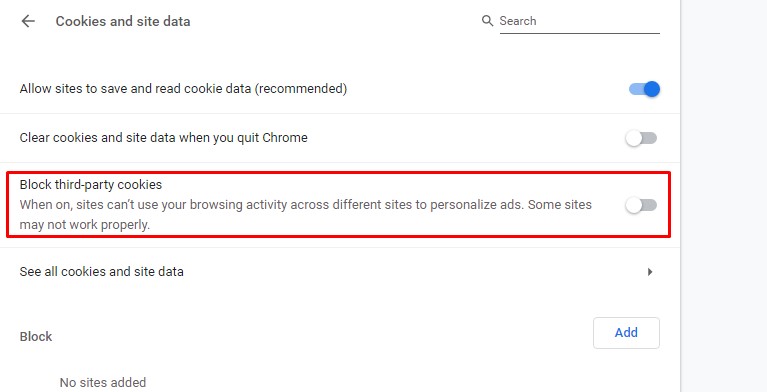767x392 pixels.
Task: Click Add button in the Block section
Action: coord(626,333)
